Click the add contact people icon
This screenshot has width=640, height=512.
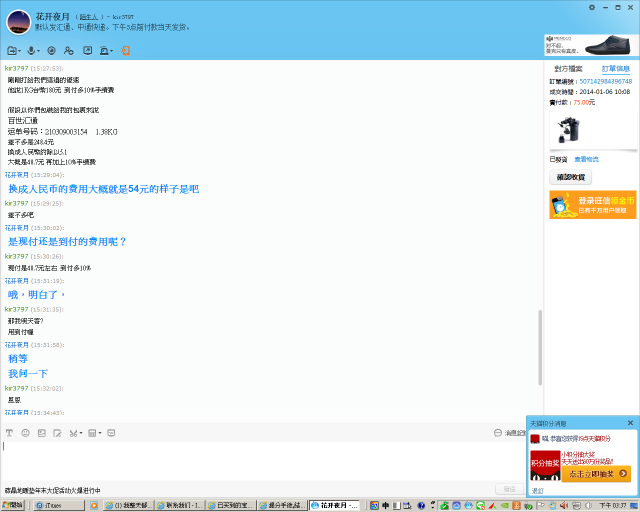pos(69,51)
